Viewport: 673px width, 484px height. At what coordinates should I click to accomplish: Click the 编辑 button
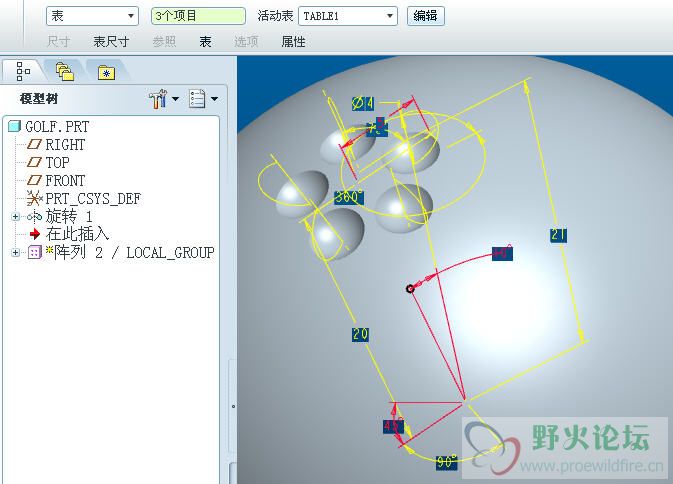[425, 16]
